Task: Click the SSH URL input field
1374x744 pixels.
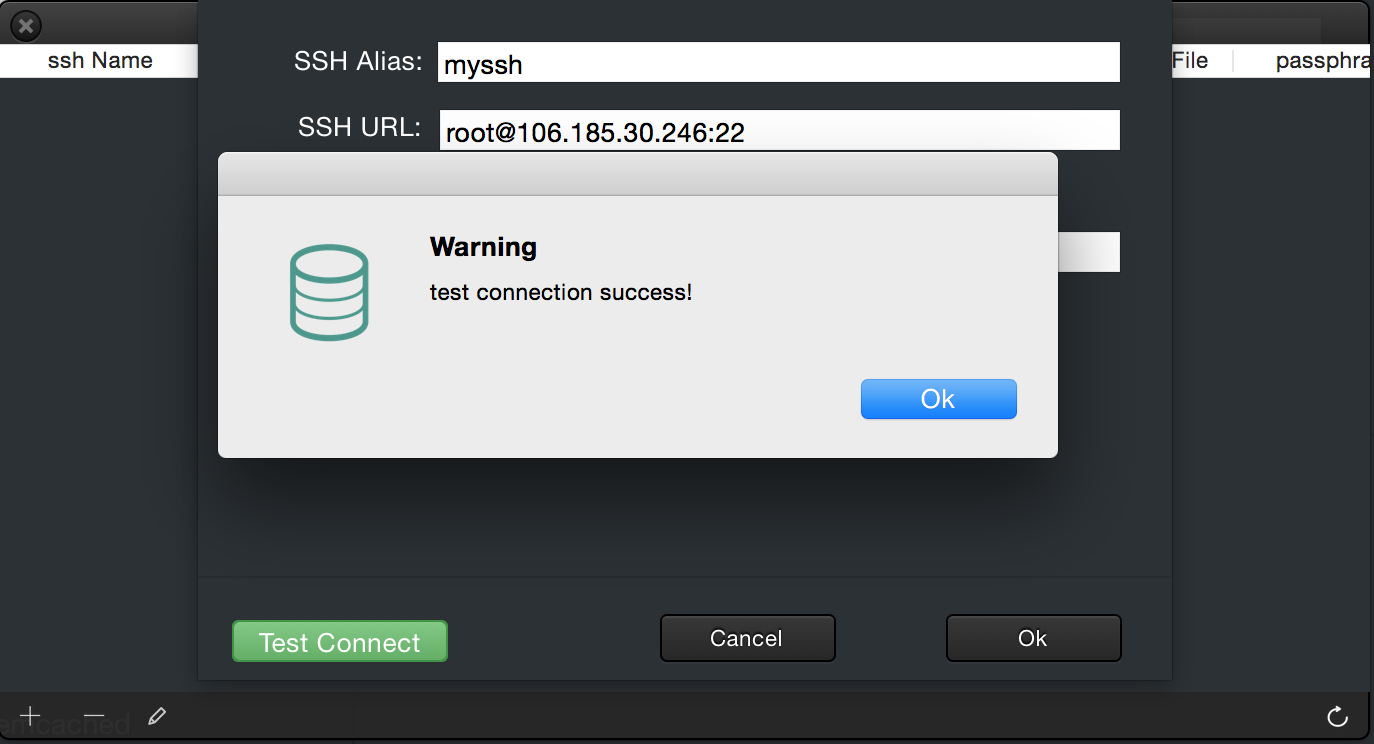Action: pyautogui.click(x=778, y=131)
